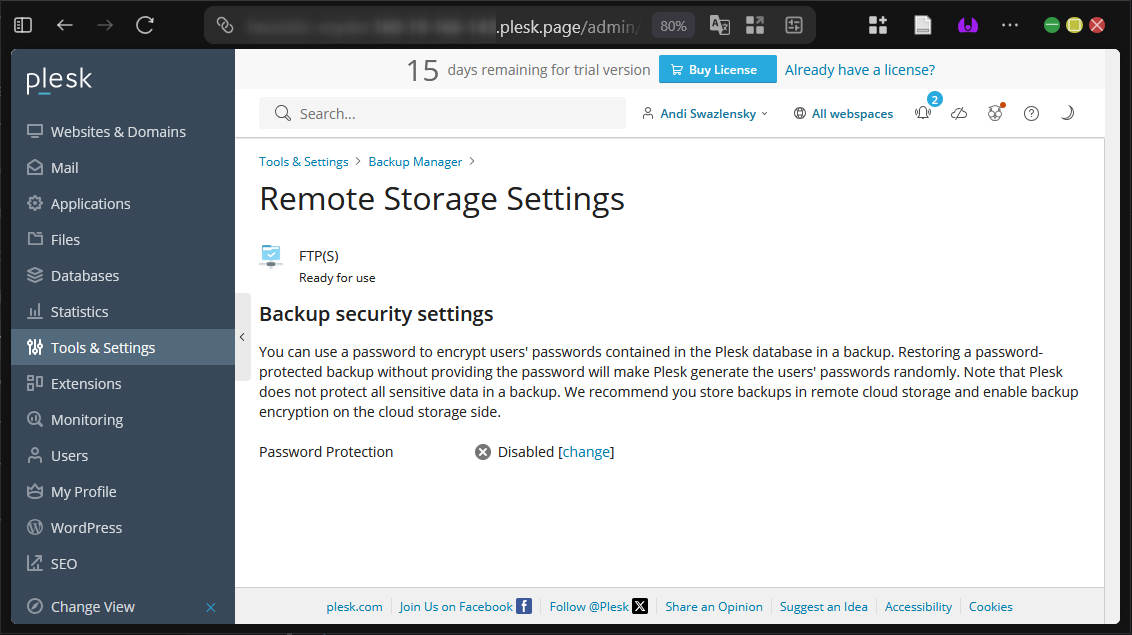Click the Disabled status icon for Password Protection

483,452
